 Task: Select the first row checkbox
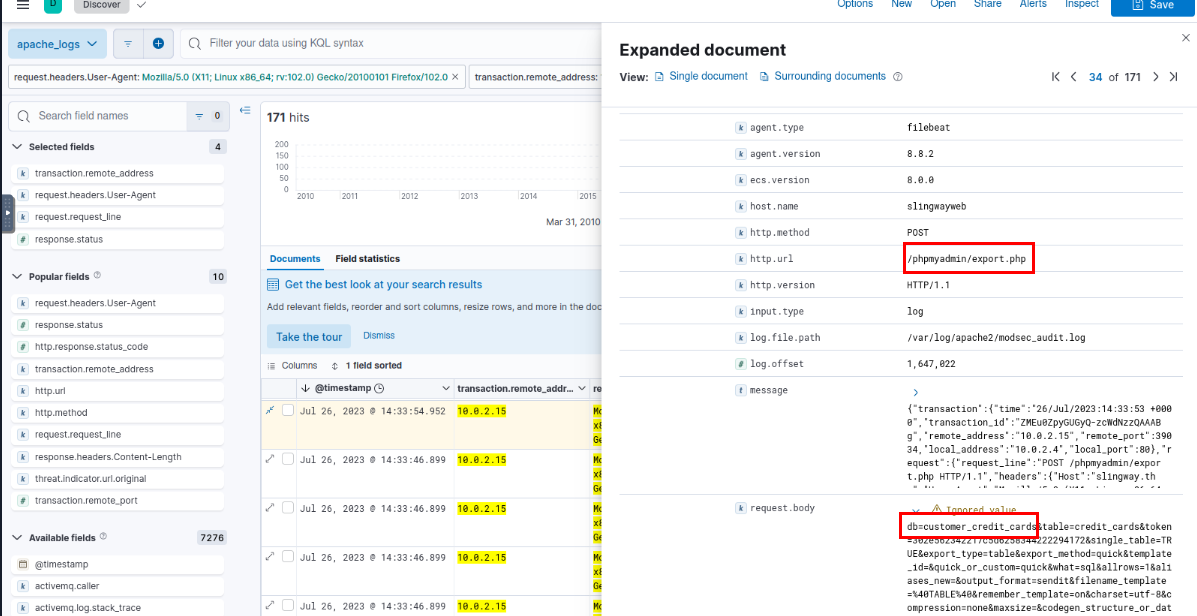(288, 411)
